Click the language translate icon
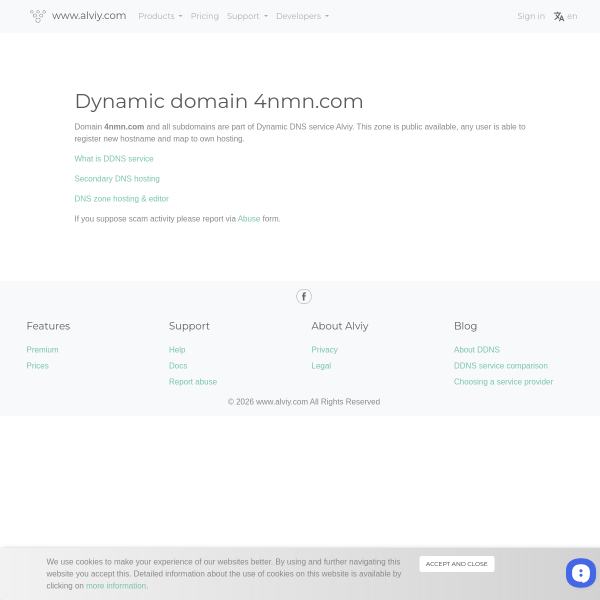600x600 pixels. [x=559, y=16]
